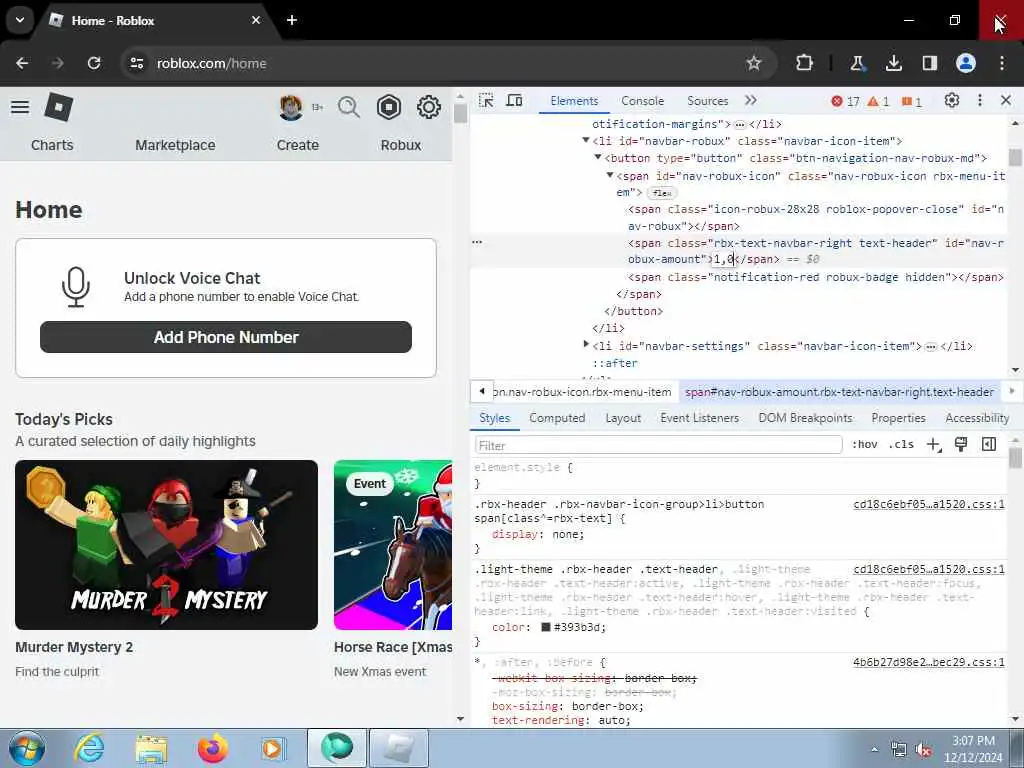Open the user avatar profile

(x=291, y=107)
